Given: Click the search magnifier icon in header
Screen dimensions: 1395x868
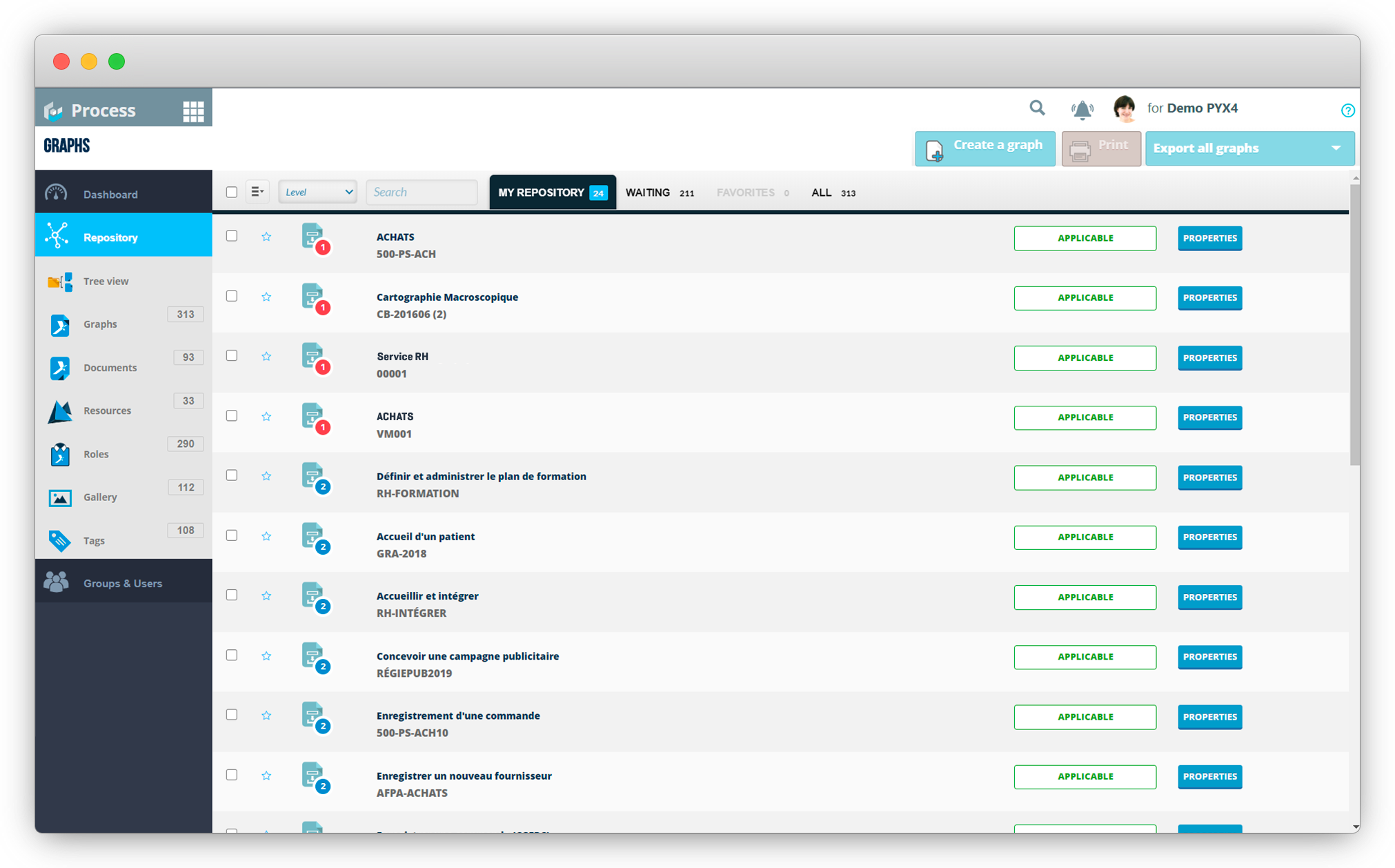Looking at the screenshot, I should point(1037,108).
